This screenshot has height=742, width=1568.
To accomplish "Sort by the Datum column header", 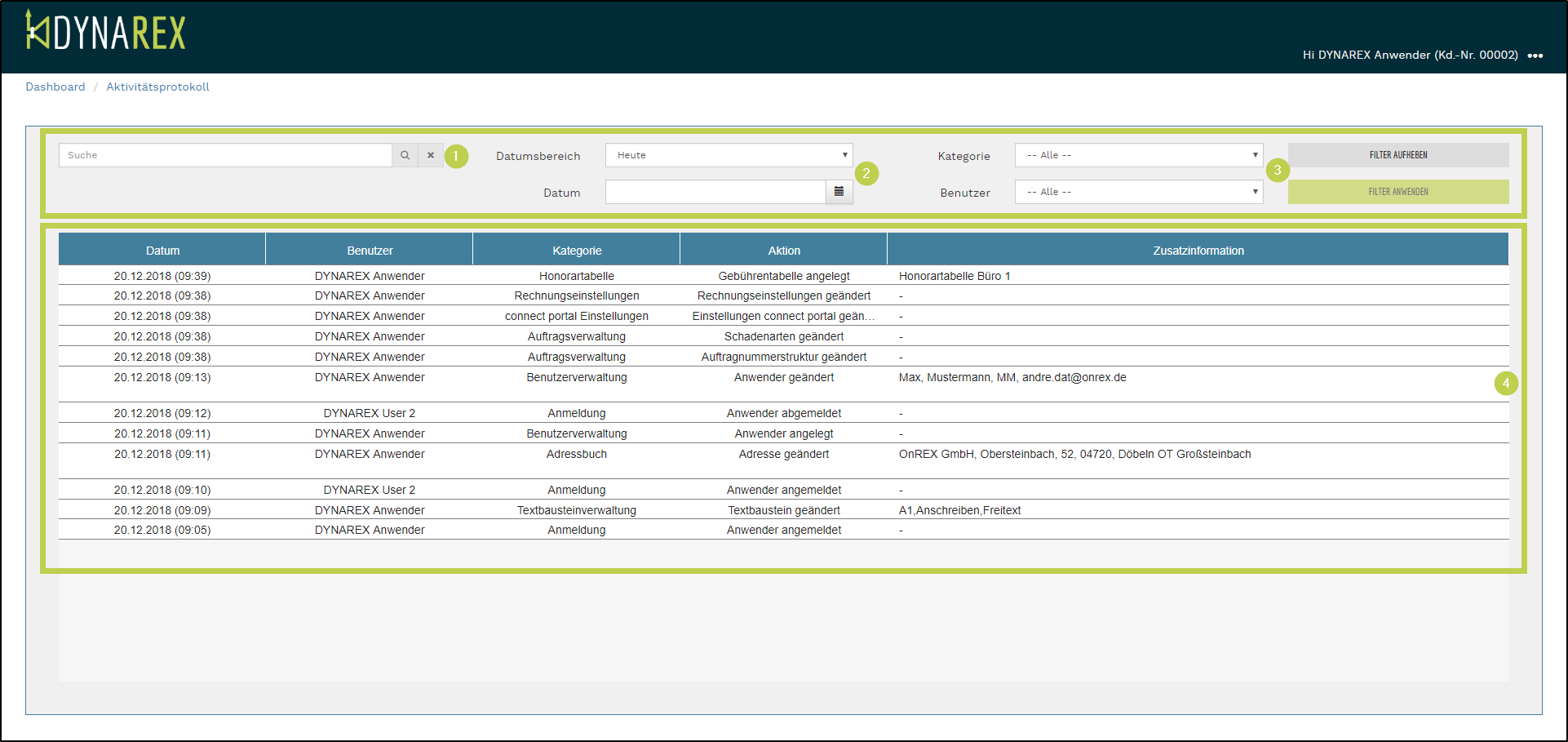I will click(162, 251).
